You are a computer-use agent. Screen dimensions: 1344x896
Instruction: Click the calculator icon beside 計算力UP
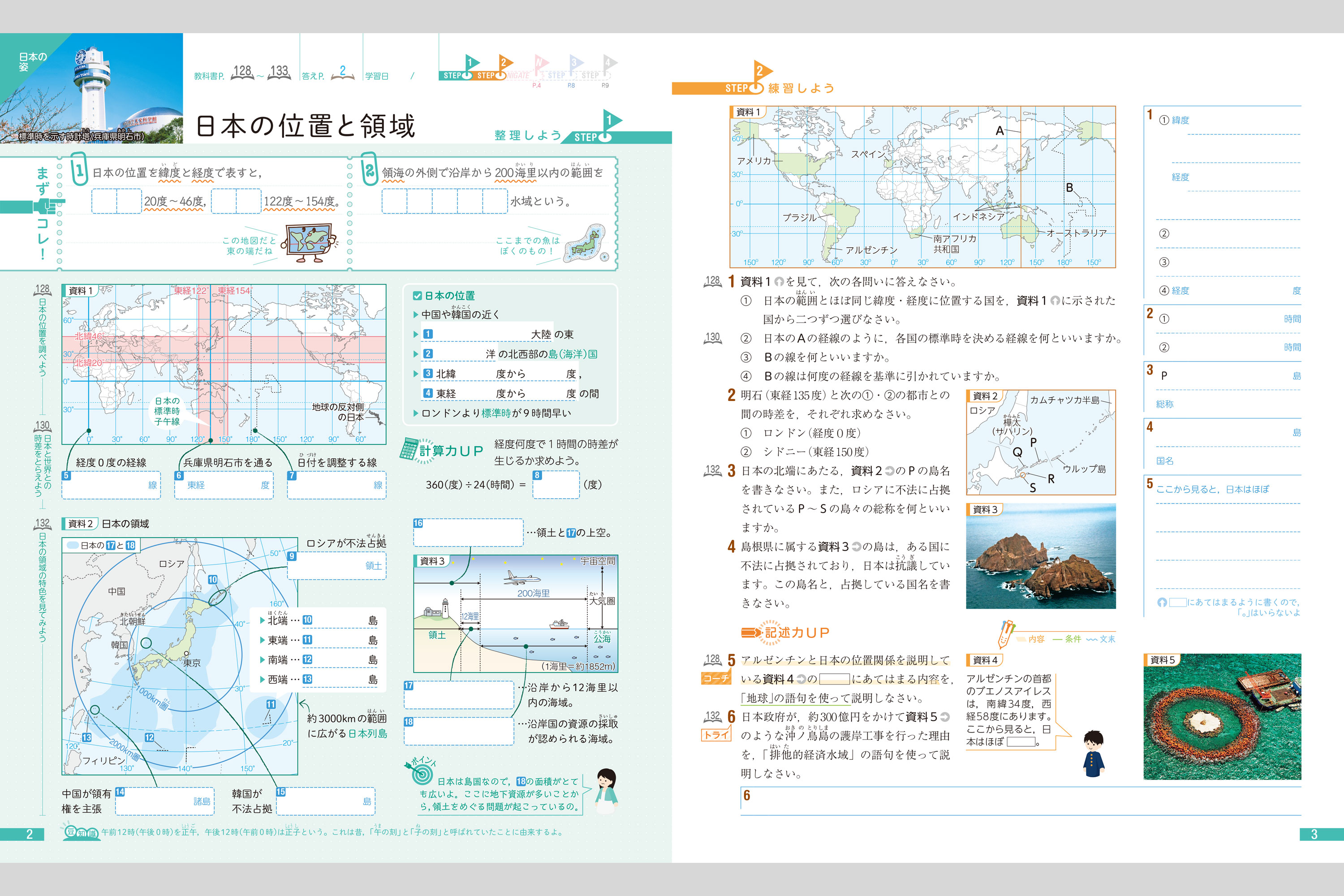point(408,449)
